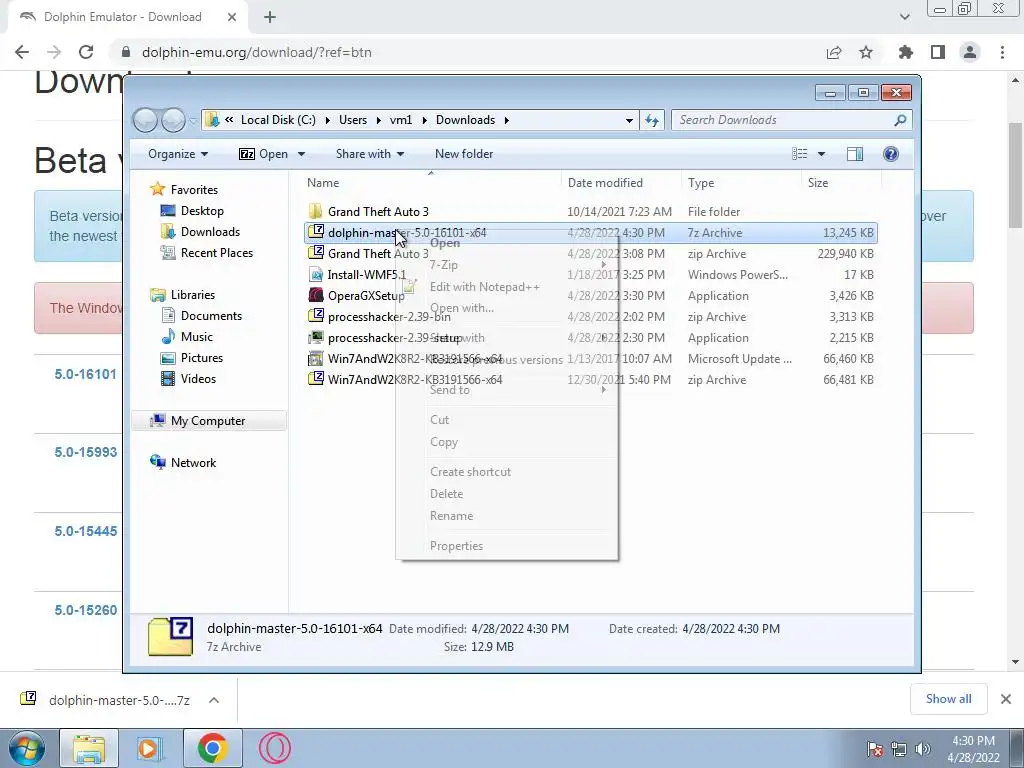This screenshot has width=1024, height=768.
Task: Toggle Chrome side panel icon
Action: click(938, 52)
